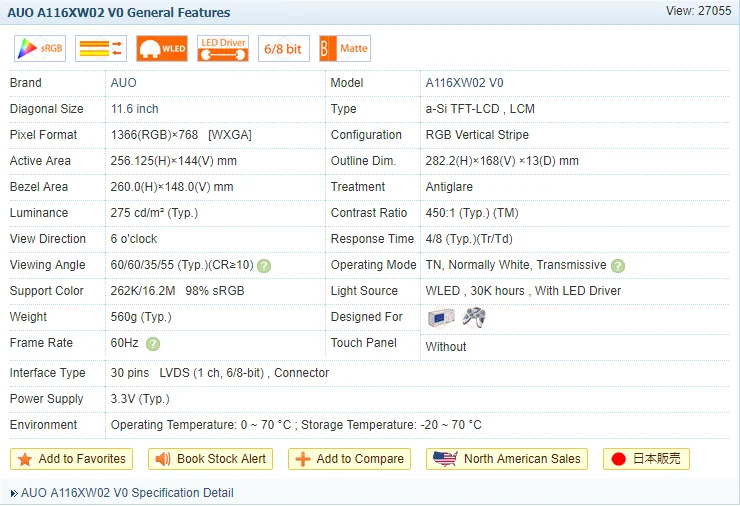This screenshot has width=740, height=506.
Task: Click response time 4/8 (Typ.)(Tr/Td)
Action: point(469,239)
